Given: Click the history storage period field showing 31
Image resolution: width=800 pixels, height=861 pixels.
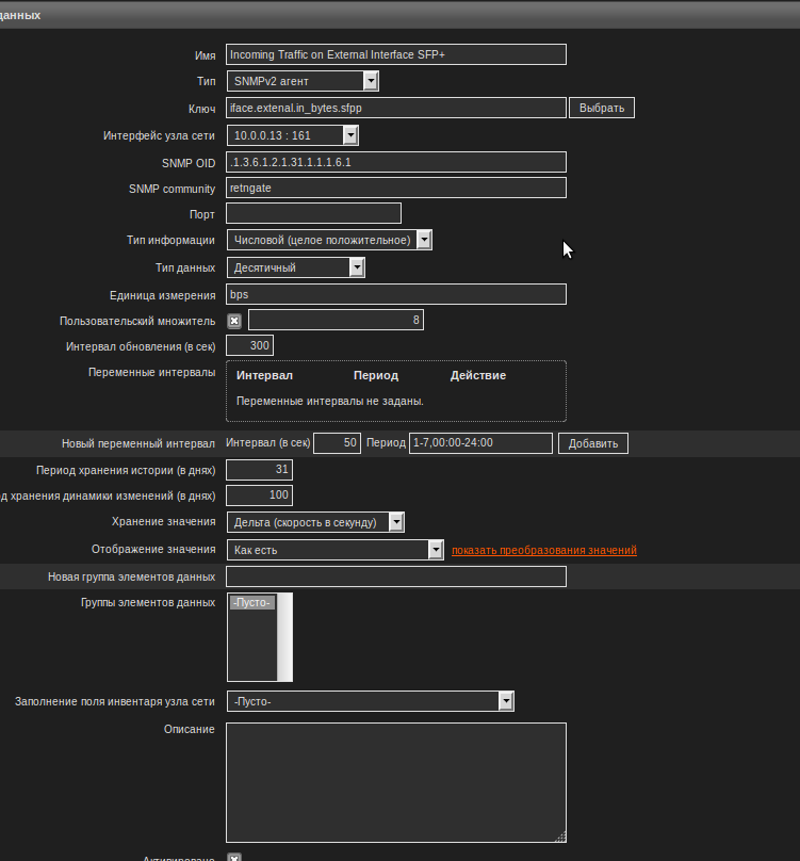Looking at the screenshot, I should coord(259,469).
